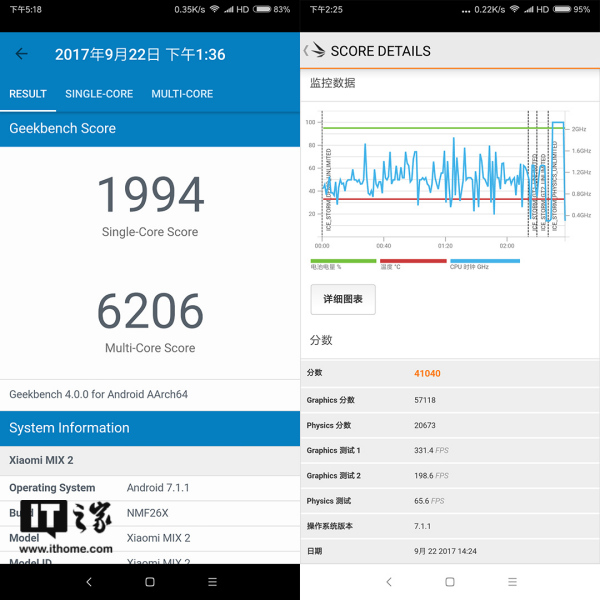Switch to the RESULT tab
600x600 pixels.
pos(28,94)
